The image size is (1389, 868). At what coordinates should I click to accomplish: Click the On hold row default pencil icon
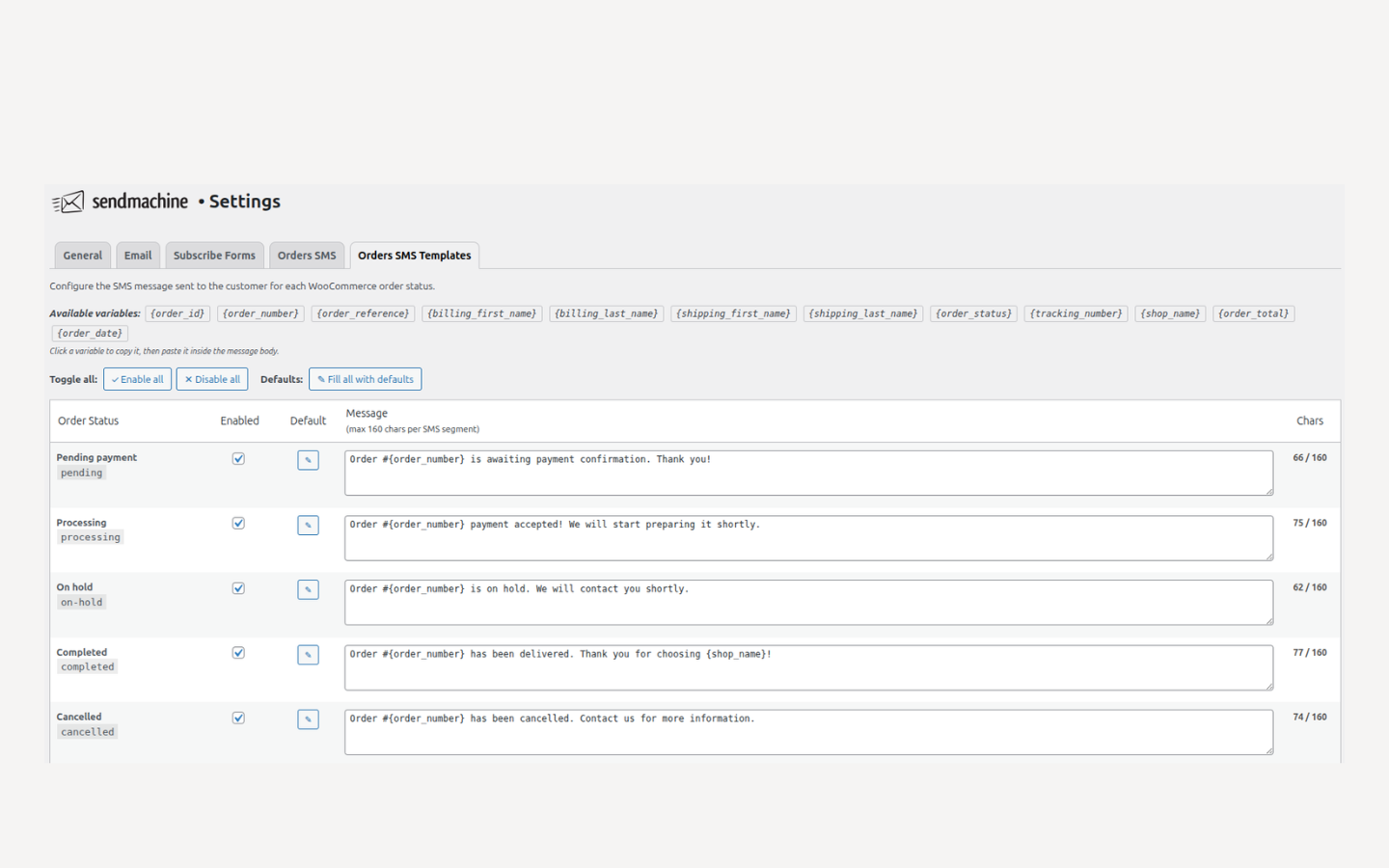pos(308,589)
